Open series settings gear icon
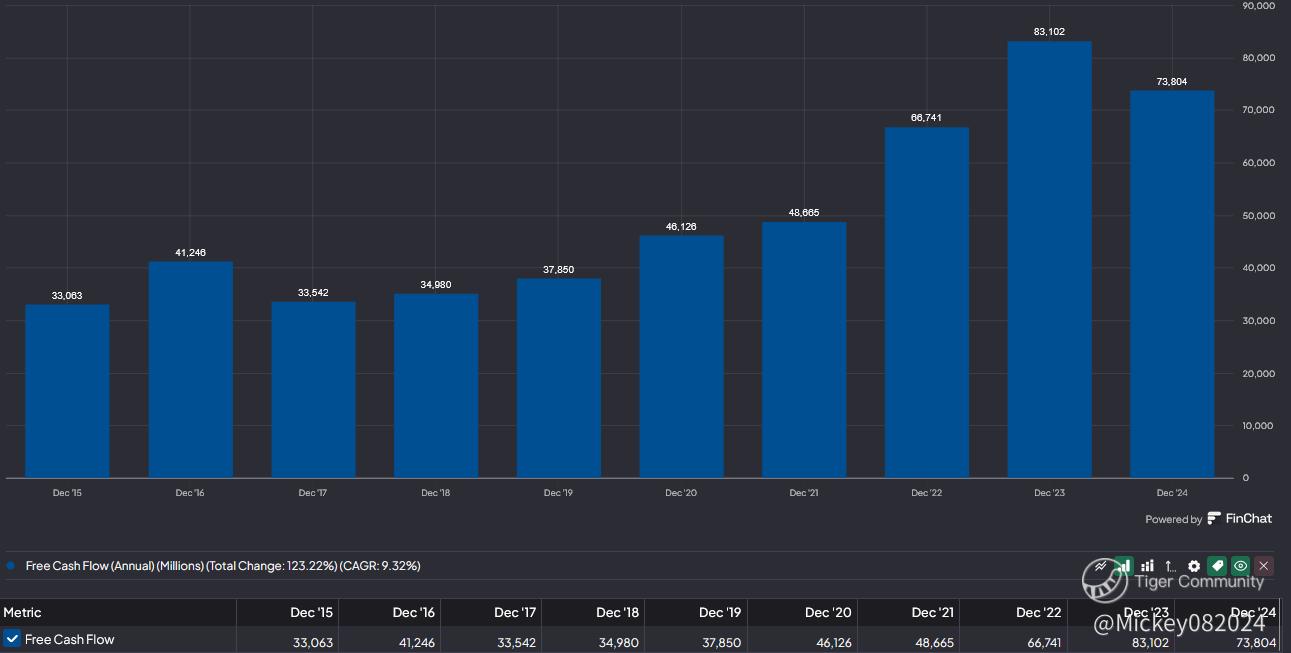Viewport: 1291px width, 653px height. [1193, 566]
